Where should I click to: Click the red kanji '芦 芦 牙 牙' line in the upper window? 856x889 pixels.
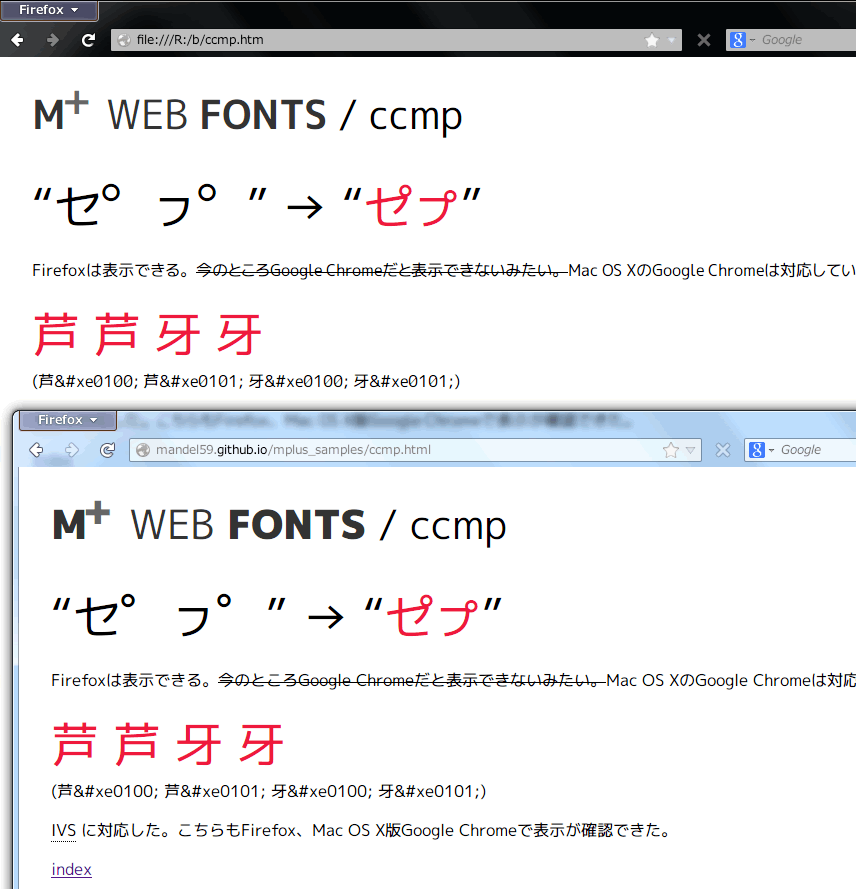[x=148, y=335]
